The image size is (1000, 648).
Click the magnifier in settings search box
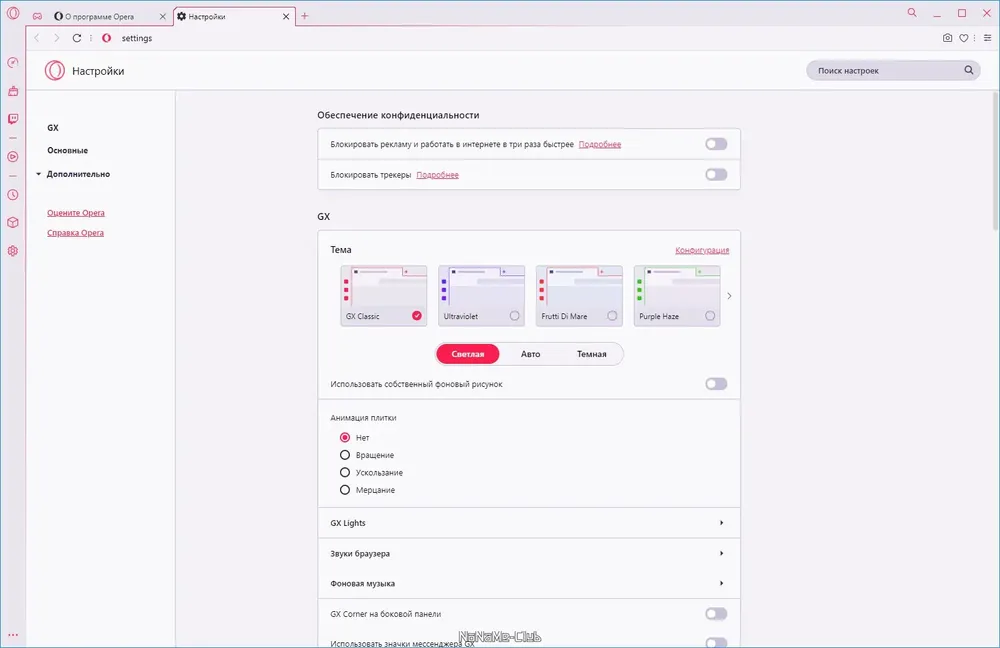(968, 70)
